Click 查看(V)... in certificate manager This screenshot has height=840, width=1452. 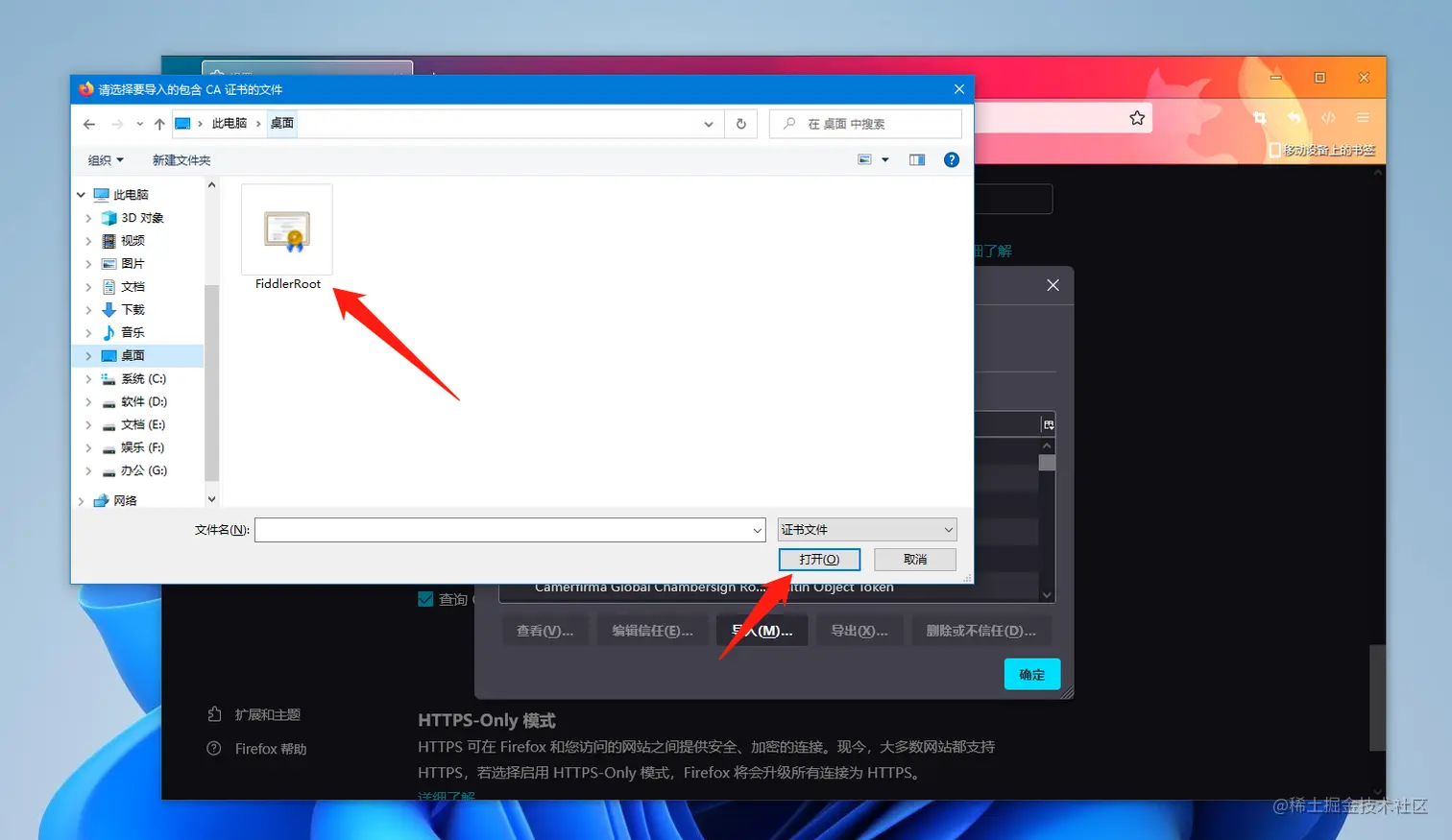pyautogui.click(x=544, y=631)
